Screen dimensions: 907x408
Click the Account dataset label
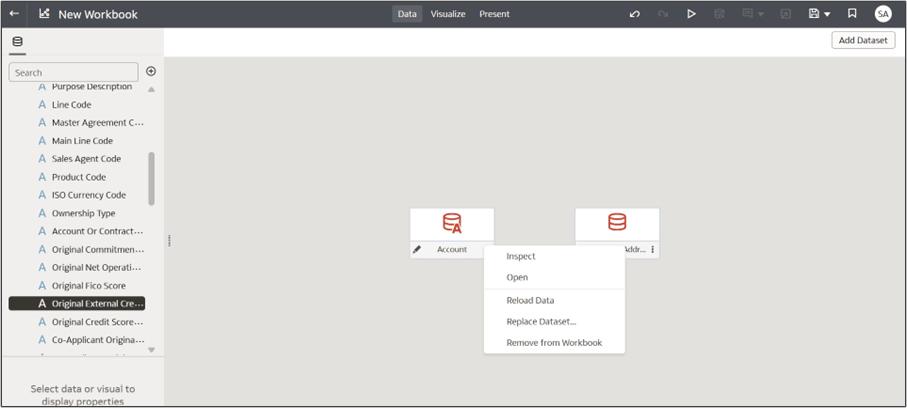point(452,249)
